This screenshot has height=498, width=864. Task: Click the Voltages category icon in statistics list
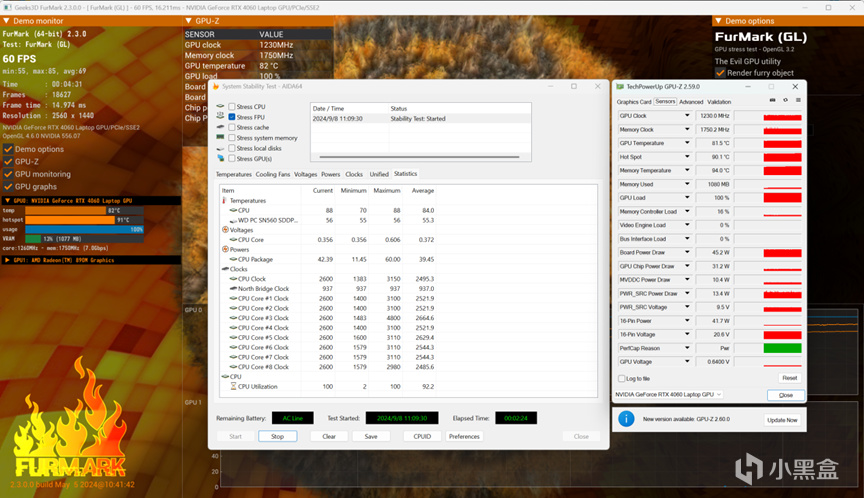coord(225,230)
